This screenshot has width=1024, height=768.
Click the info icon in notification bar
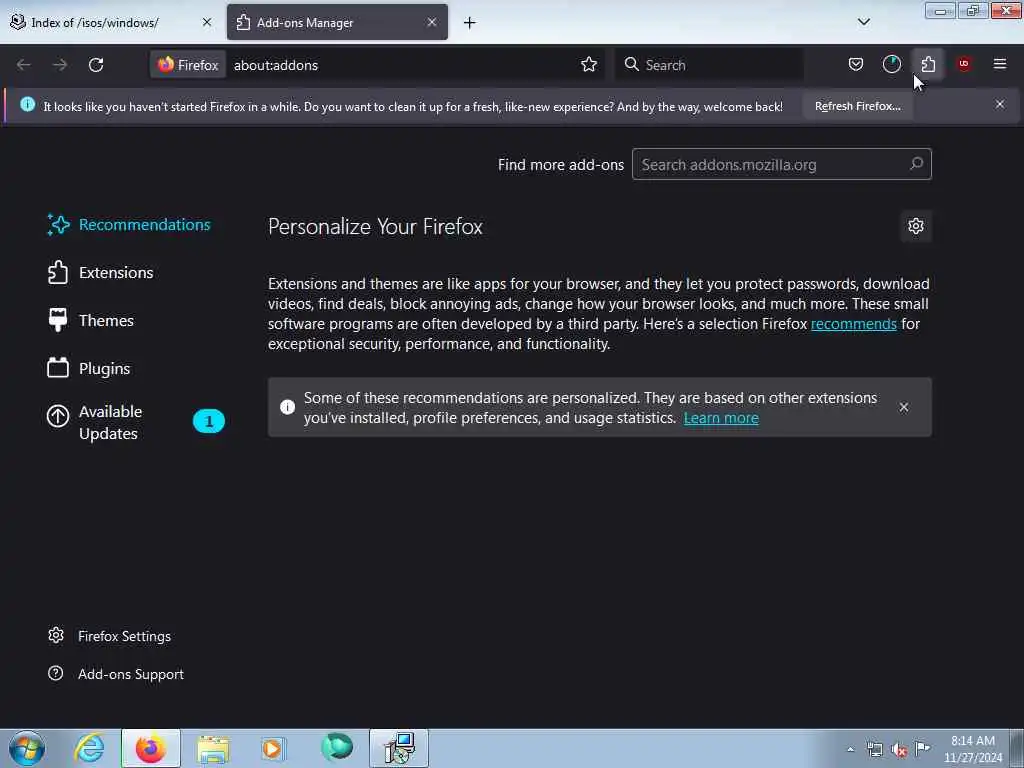tap(27, 104)
